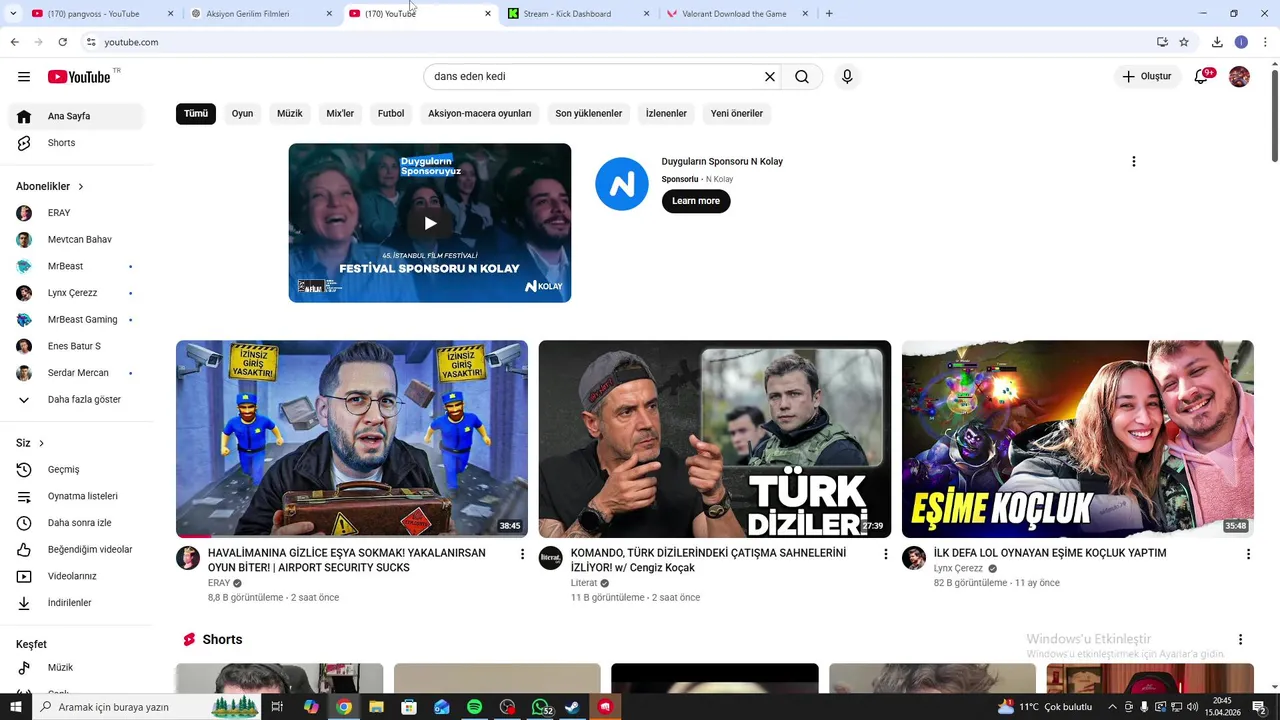Click the address bar URL
The image size is (1280, 720).
pos(131,42)
